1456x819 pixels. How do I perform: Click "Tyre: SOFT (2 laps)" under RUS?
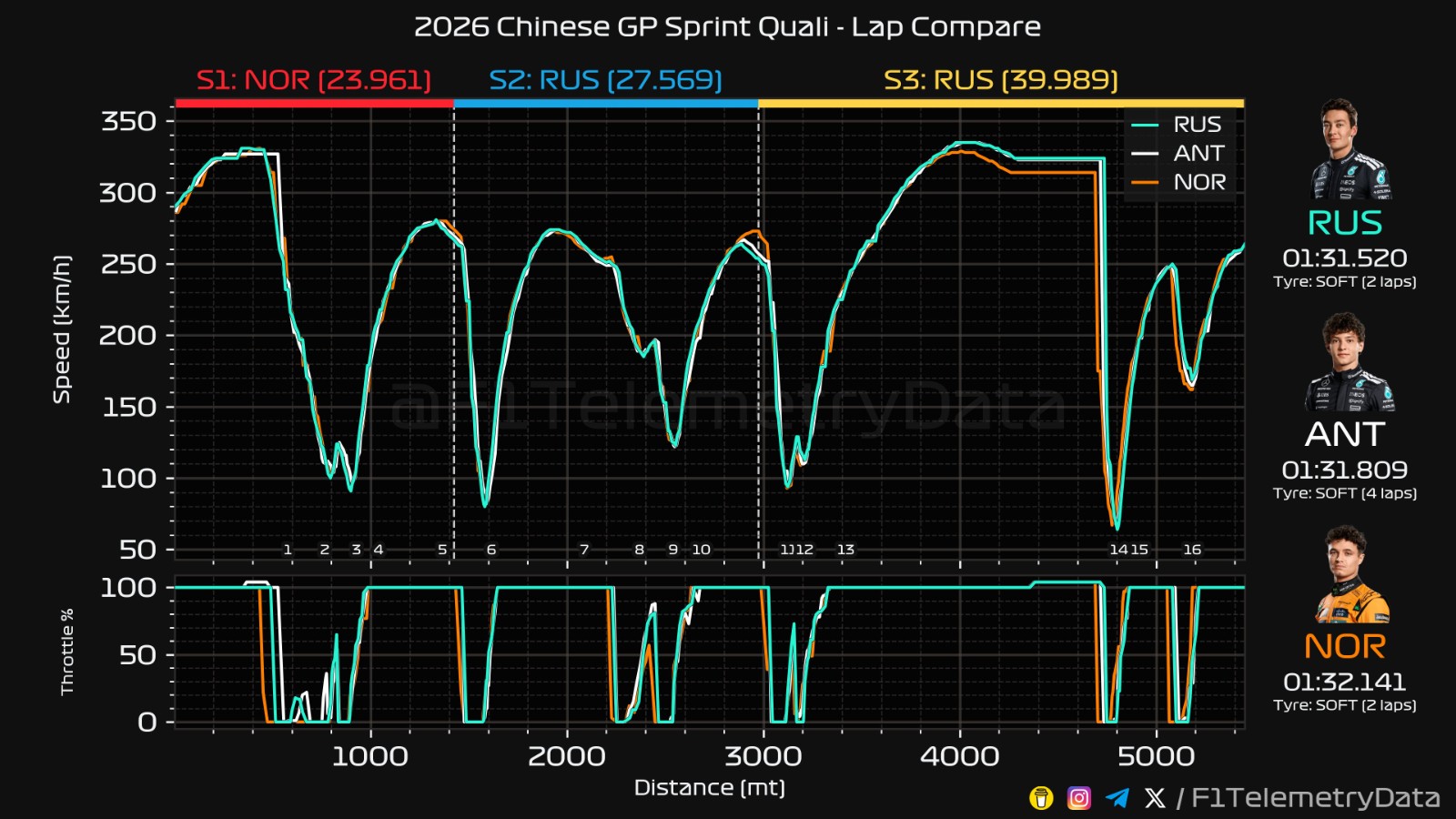(x=1345, y=282)
